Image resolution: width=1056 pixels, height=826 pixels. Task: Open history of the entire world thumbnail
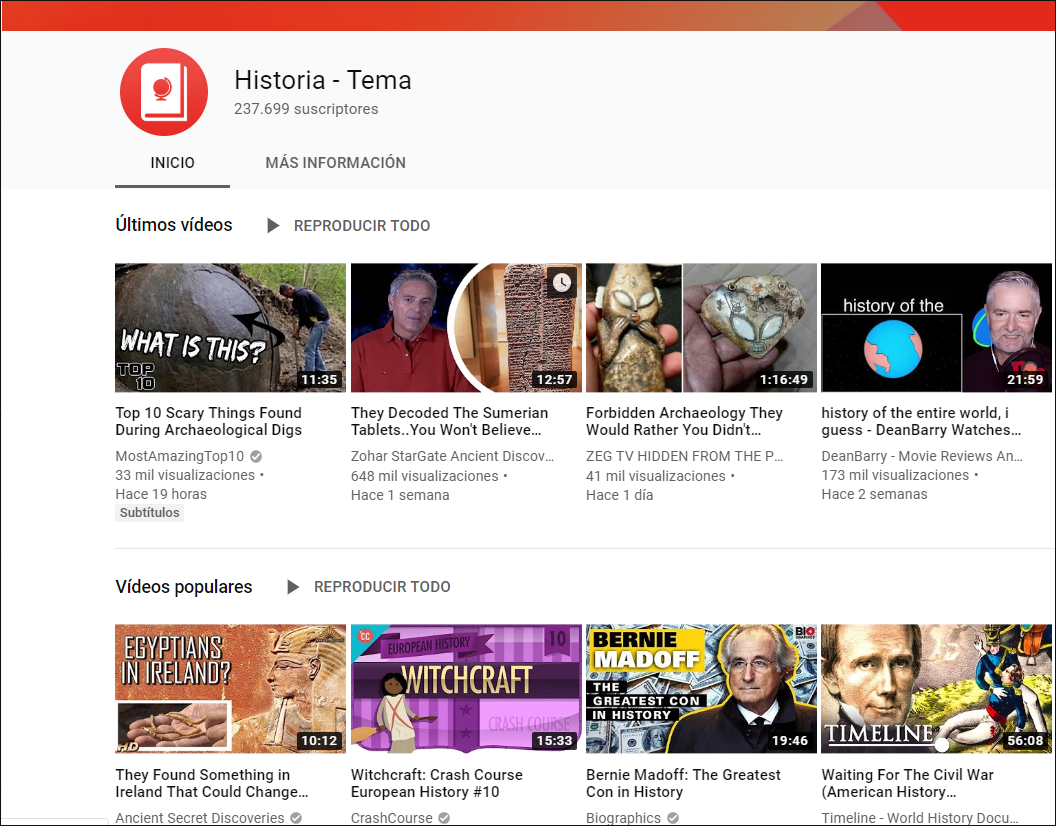[x=936, y=327]
